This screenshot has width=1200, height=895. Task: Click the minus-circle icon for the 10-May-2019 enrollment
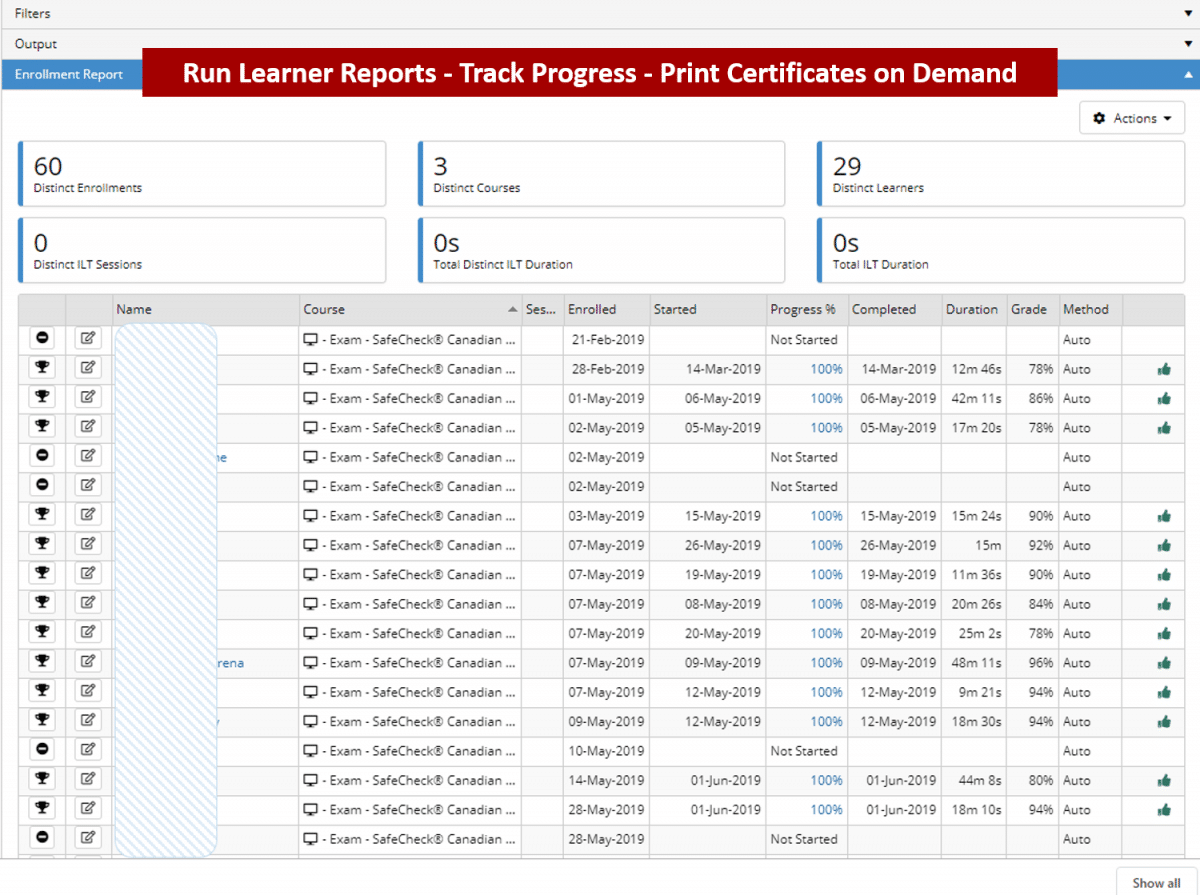pos(42,750)
